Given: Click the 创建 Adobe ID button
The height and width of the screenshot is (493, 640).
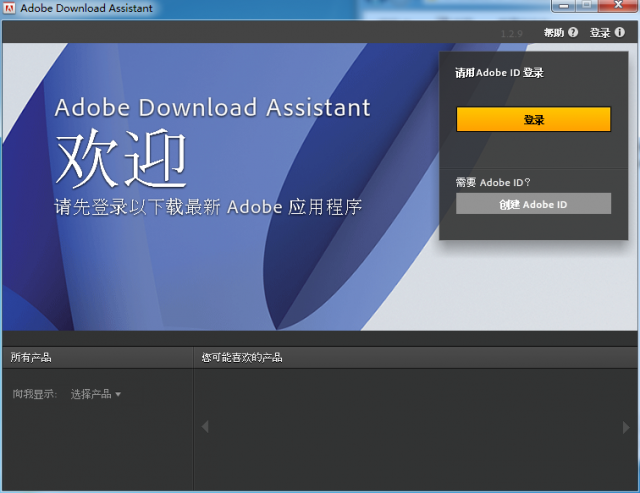Looking at the screenshot, I should (533, 204).
